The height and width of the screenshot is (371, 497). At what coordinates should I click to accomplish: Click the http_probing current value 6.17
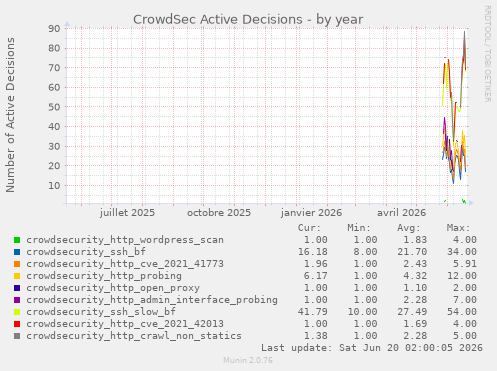pyautogui.click(x=316, y=276)
